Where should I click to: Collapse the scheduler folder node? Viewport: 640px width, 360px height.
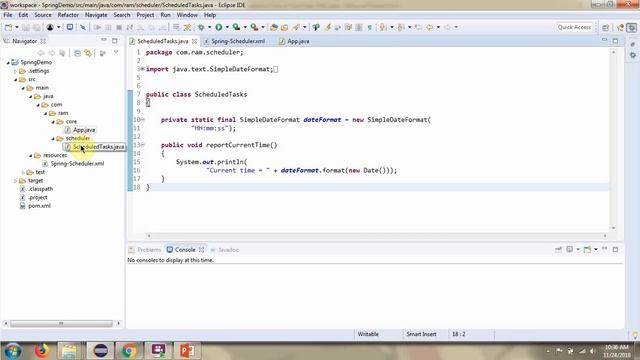pyautogui.click(x=53, y=139)
